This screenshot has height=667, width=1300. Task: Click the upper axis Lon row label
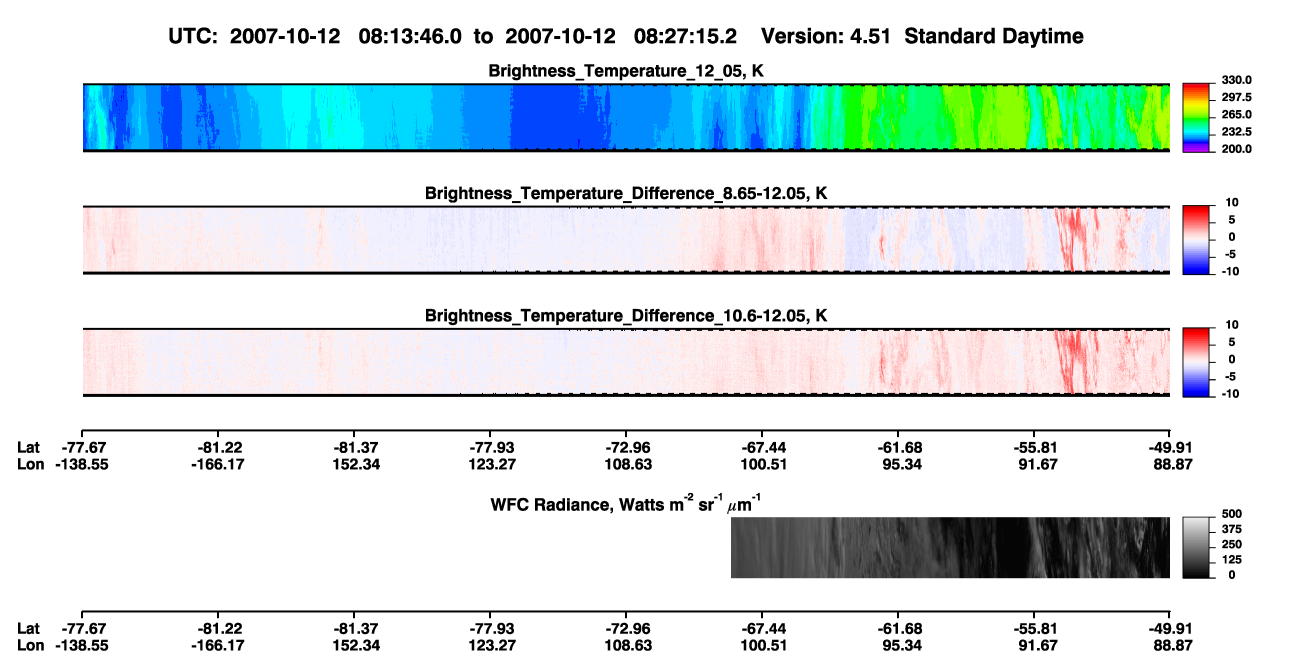tap(30, 464)
